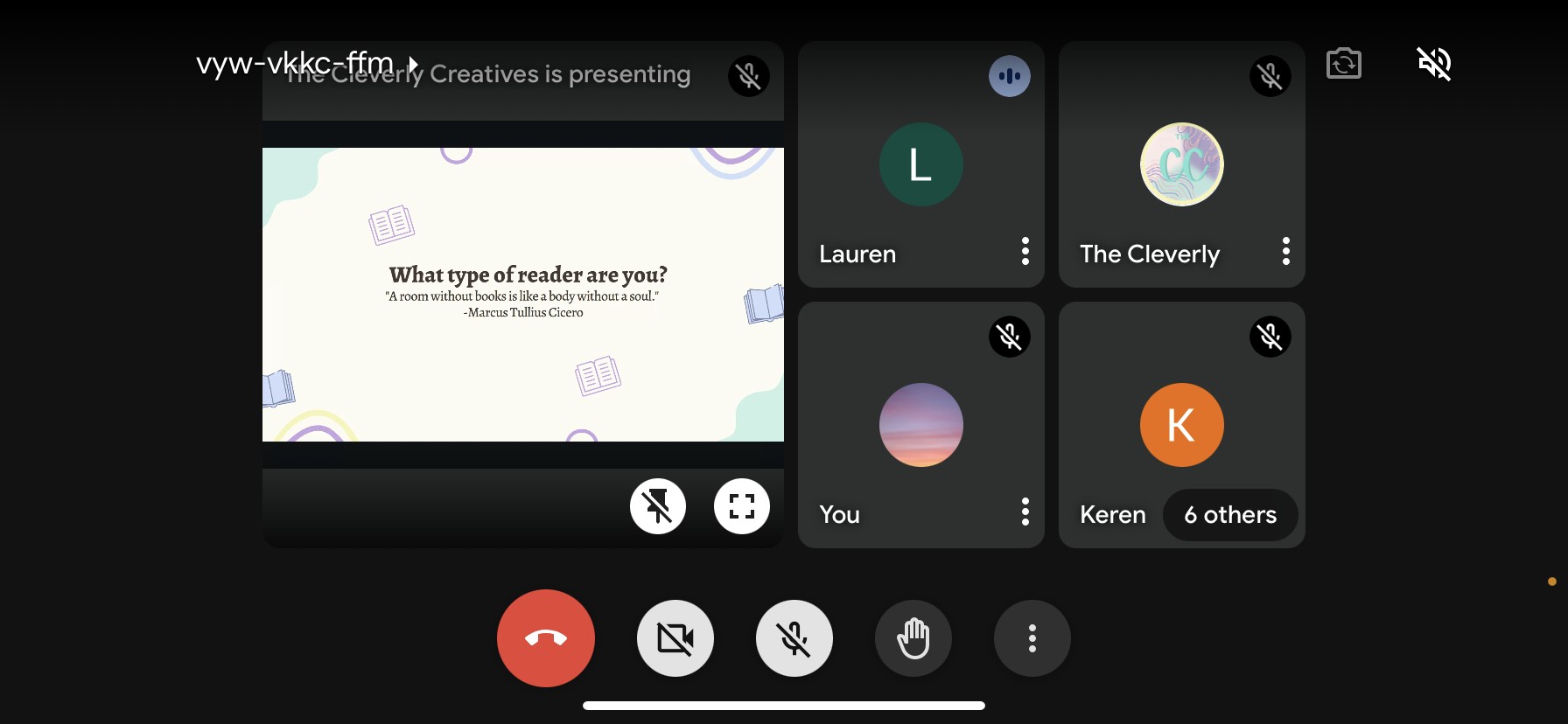Open the three-dot menu on Lauren's tile

coord(1025,252)
